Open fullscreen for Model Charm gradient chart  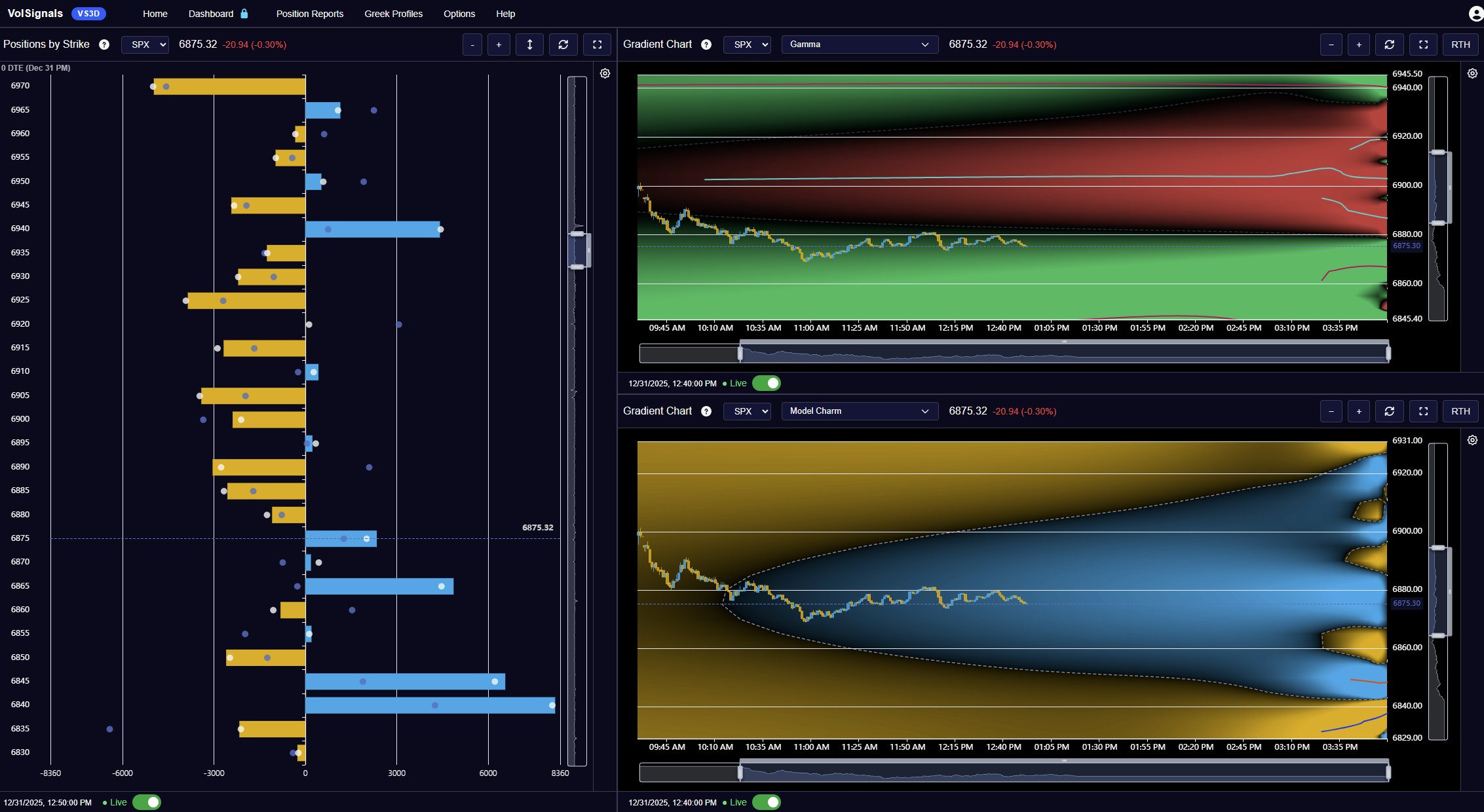coord(1423,411)
